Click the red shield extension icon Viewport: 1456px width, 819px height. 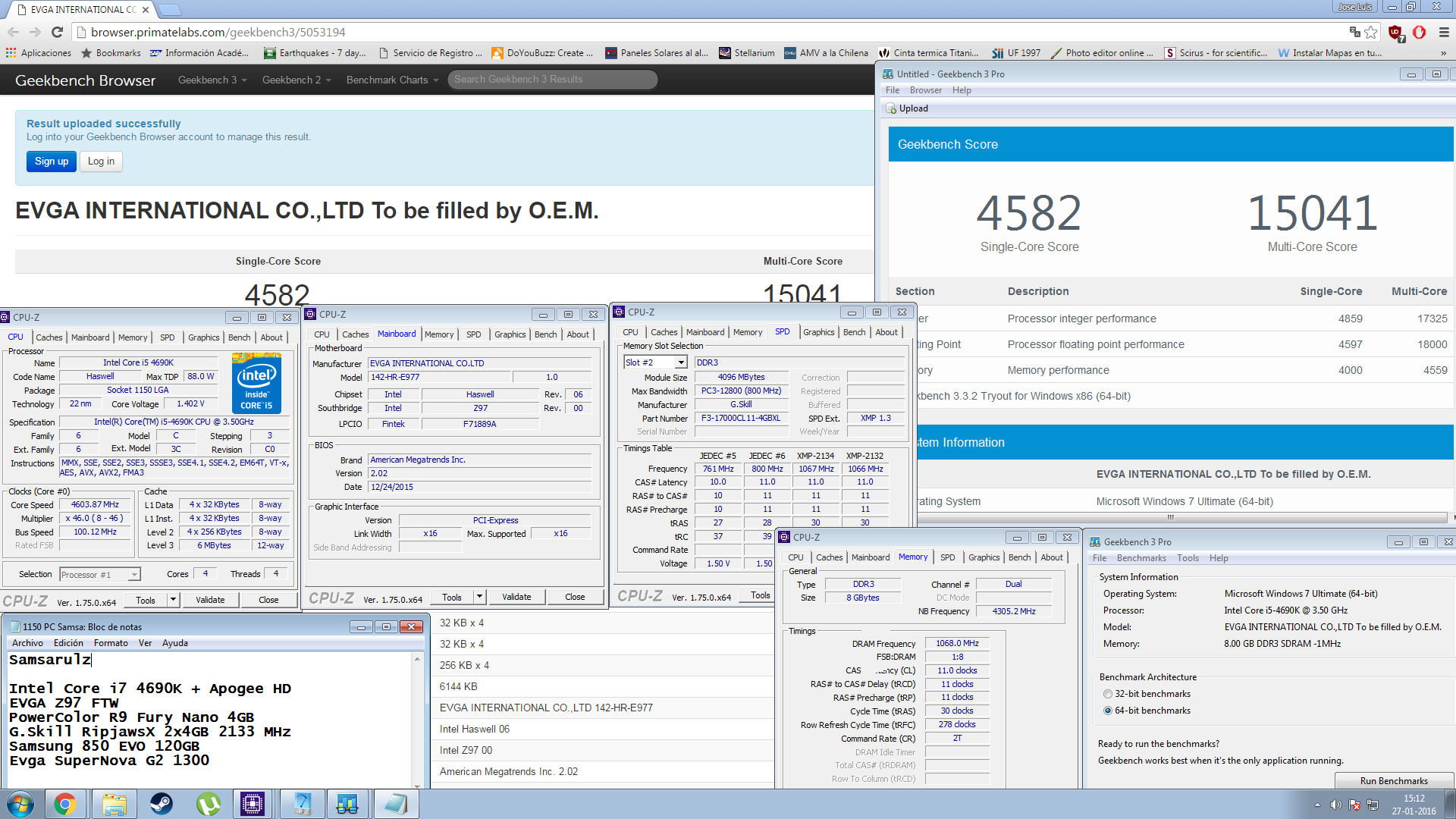[1396, 32]
